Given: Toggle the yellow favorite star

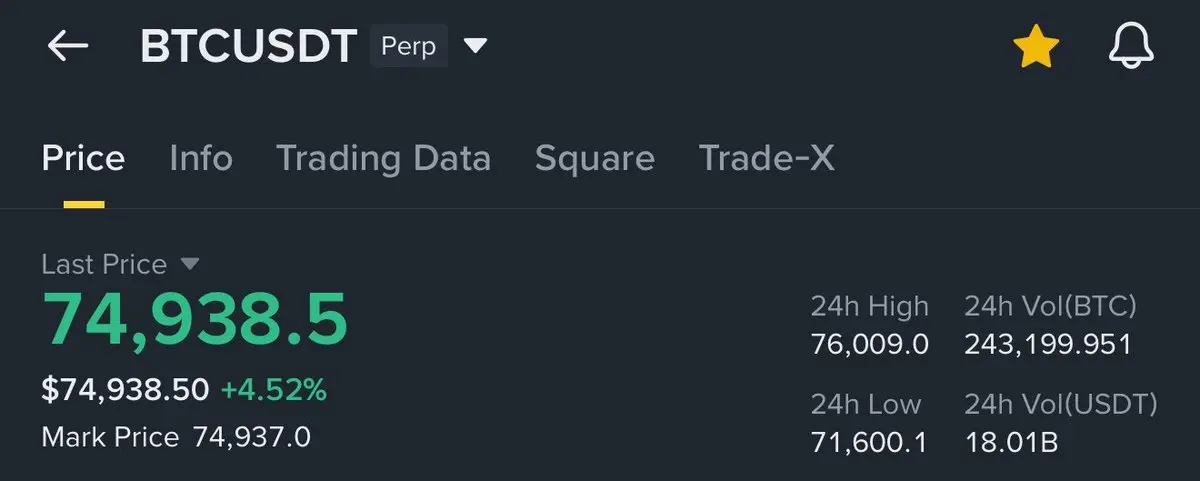Looking at the screenshot, I should point(1035,47).
